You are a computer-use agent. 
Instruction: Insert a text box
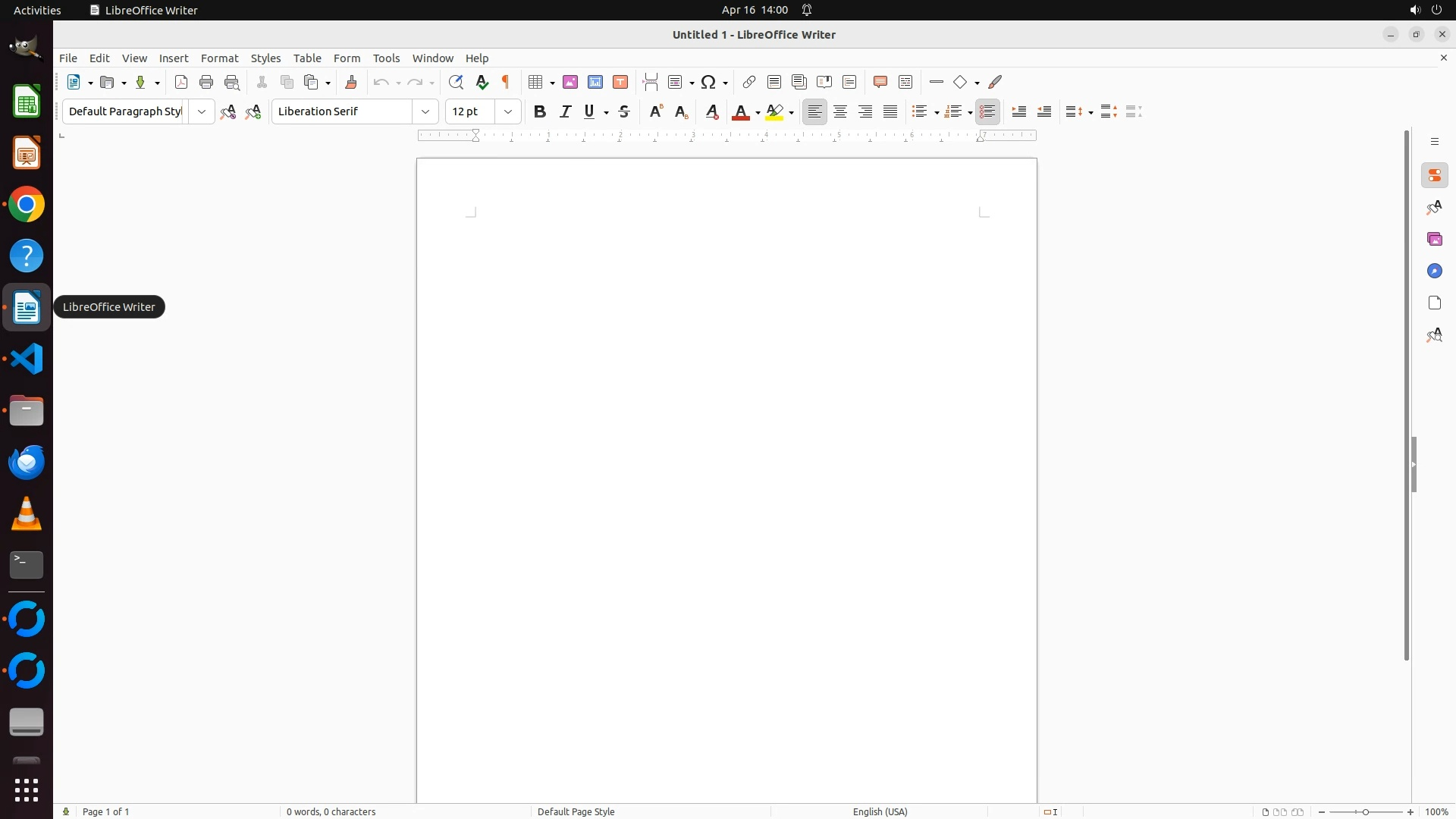620,82
